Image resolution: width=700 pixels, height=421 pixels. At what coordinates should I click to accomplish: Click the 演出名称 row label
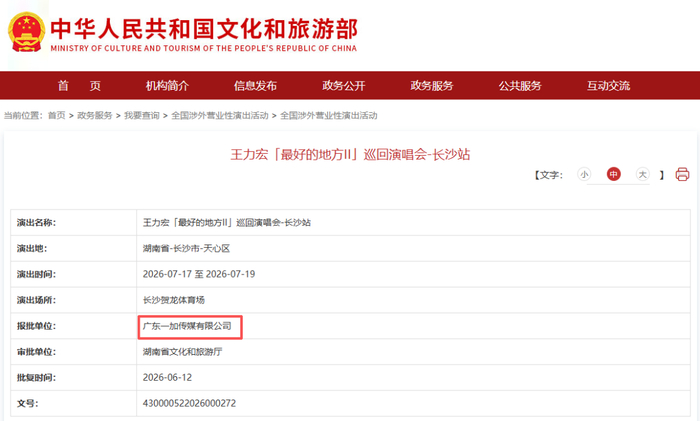(36, 222)
